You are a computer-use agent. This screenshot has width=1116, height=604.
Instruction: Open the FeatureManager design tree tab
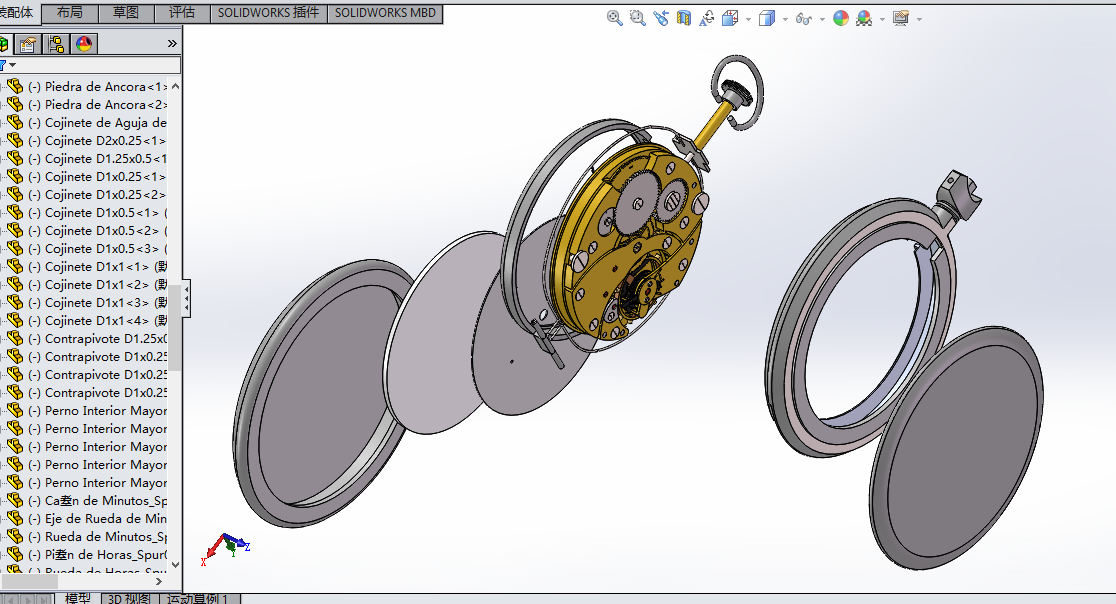click(4, 44)
